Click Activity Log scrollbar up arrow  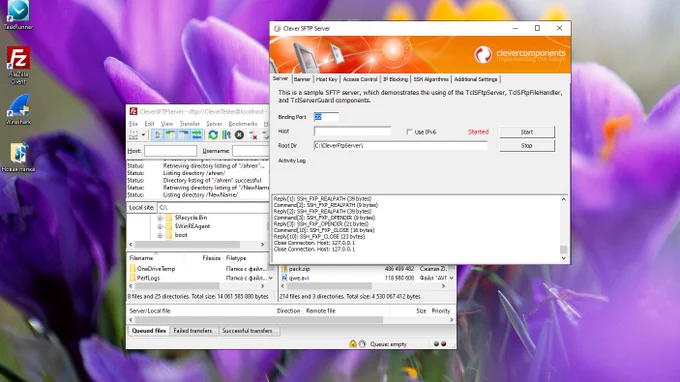click(563, 199)
